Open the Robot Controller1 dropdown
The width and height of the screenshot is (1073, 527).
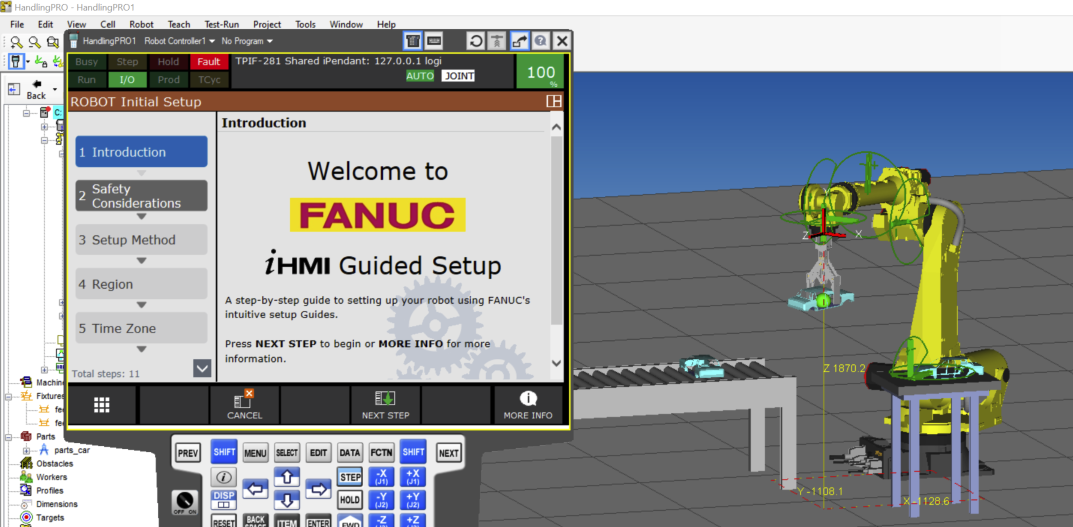pos(180,41)
